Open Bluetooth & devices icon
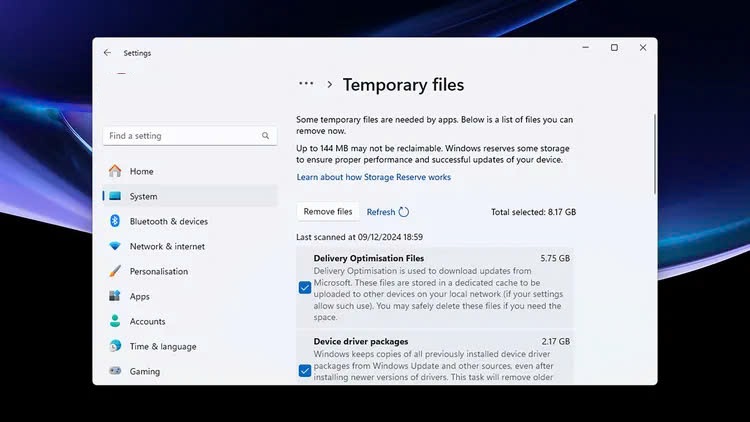This screenshot has width=750, height=422. point(115,221)
